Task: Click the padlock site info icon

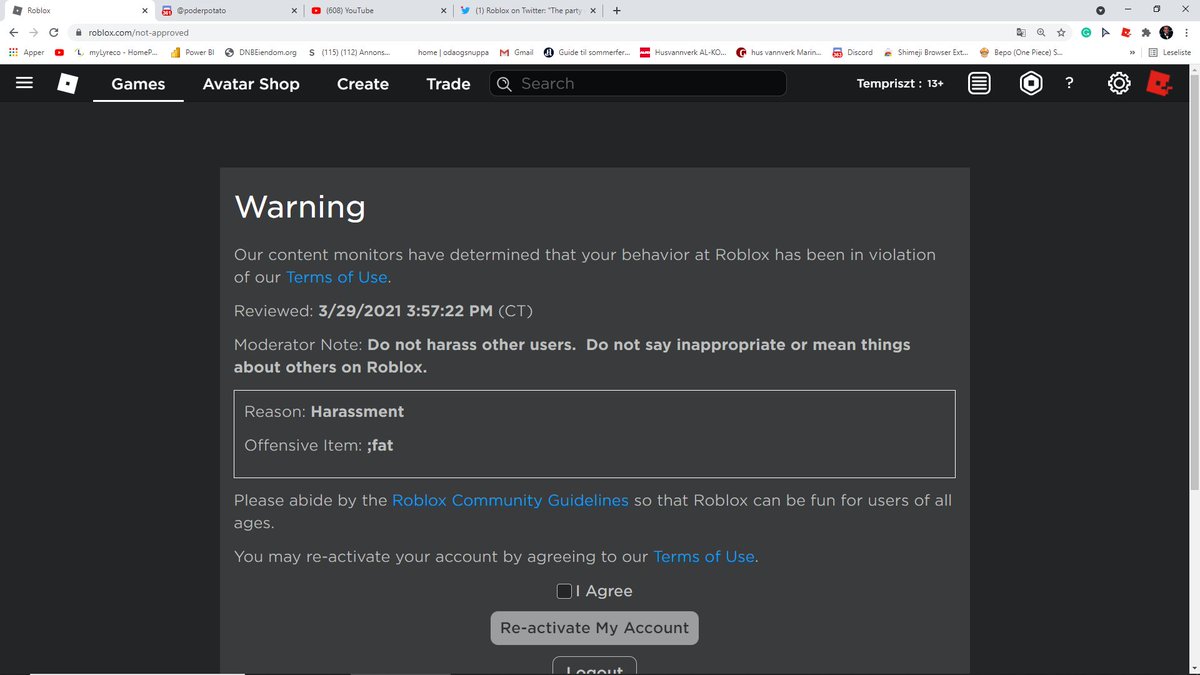Action: click(78, 32)
